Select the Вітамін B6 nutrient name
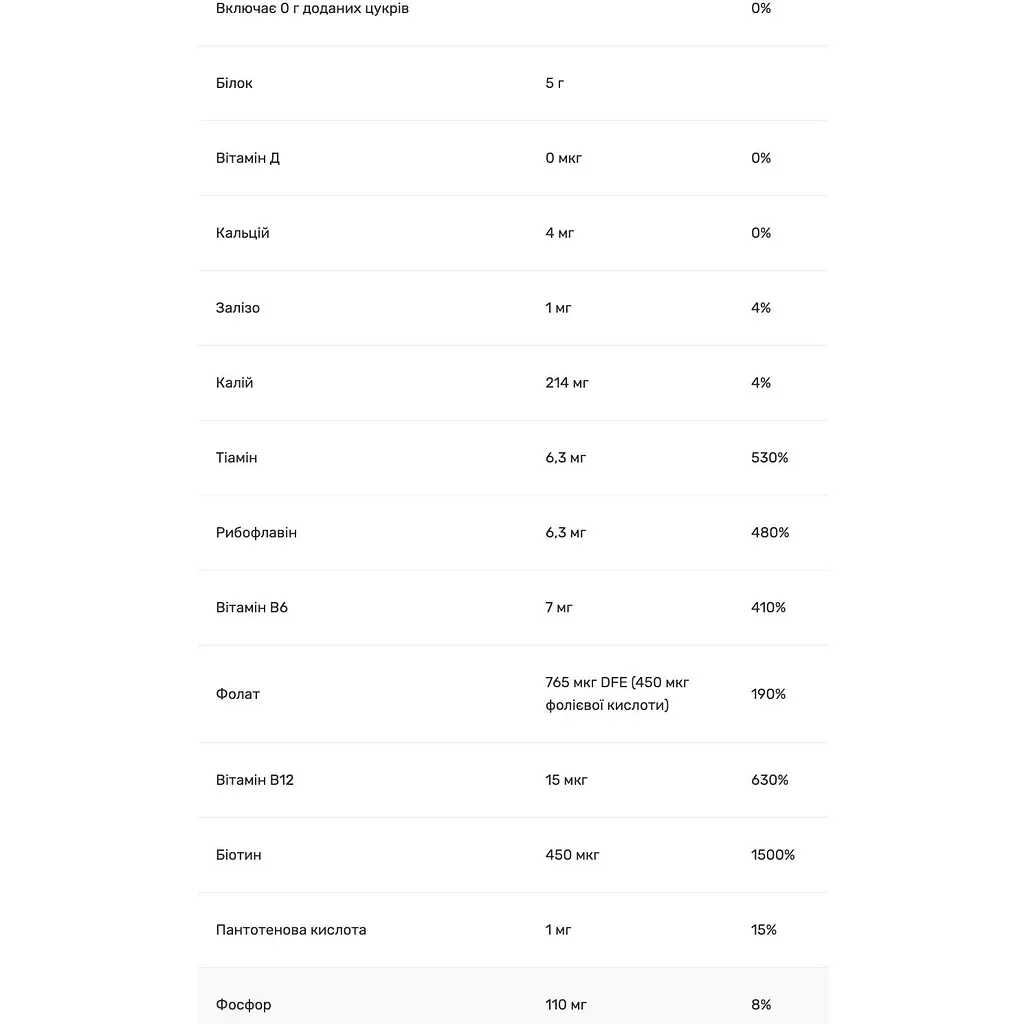Image resolution: width=1024 pixels, height=1024 pixels. click(251, 607)
